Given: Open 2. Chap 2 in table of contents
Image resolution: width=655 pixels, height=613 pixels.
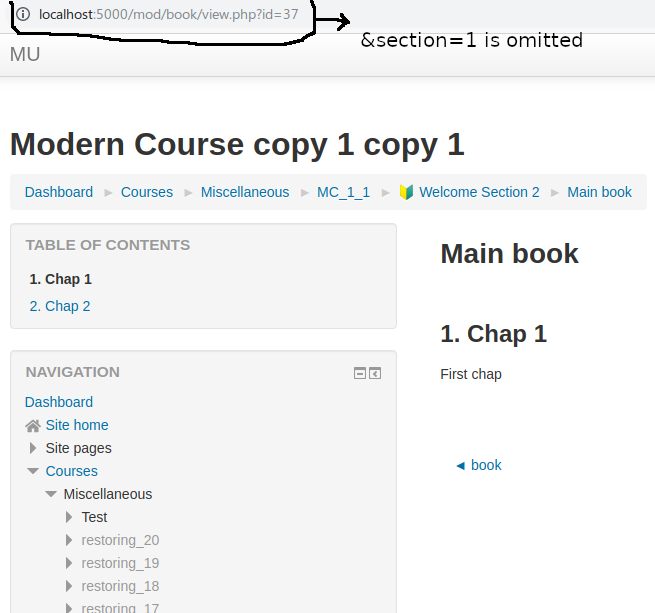Looking at the screenshot, I should pyautogui.click(x=60, y=306).
